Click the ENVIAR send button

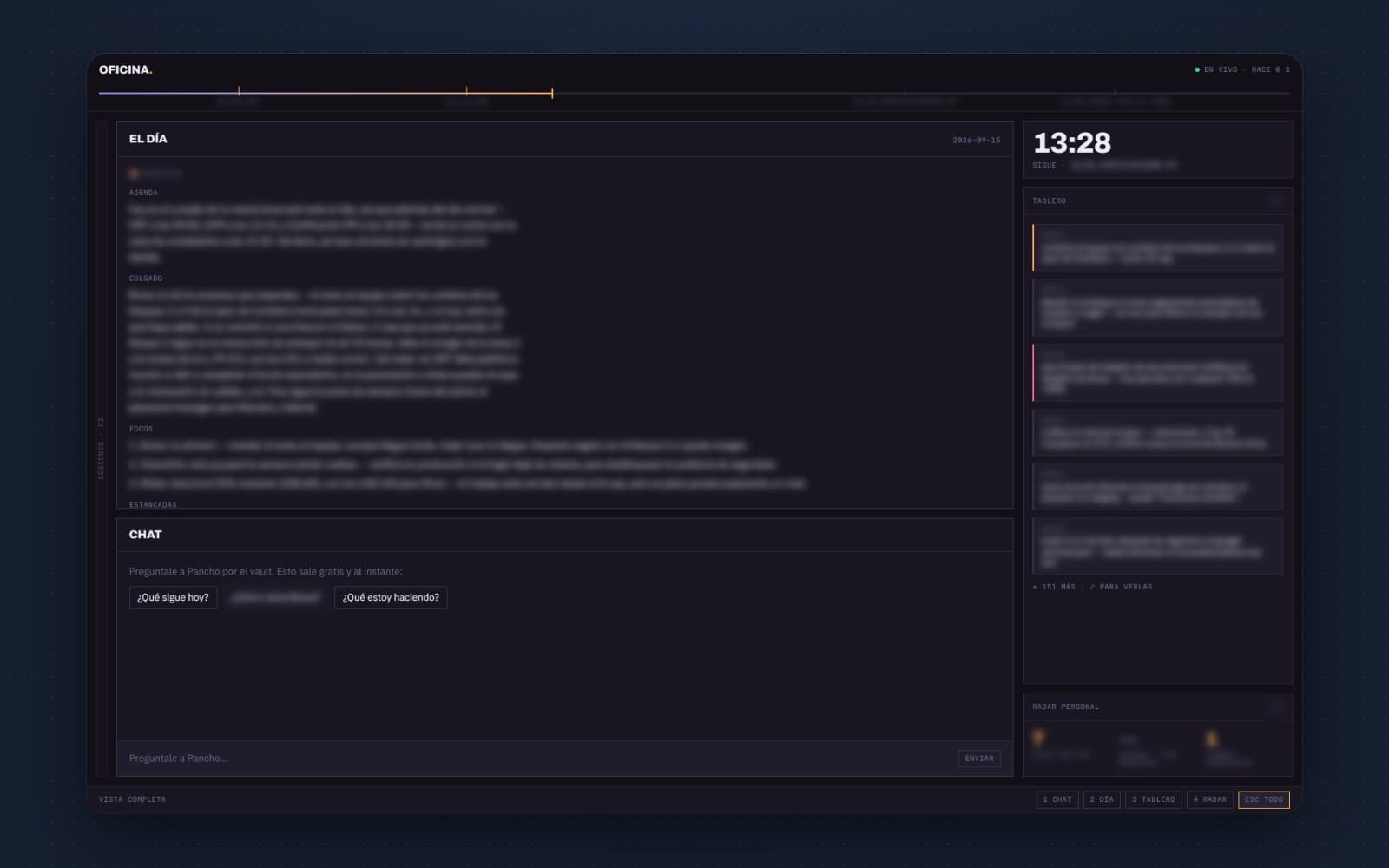click(979, 759)
